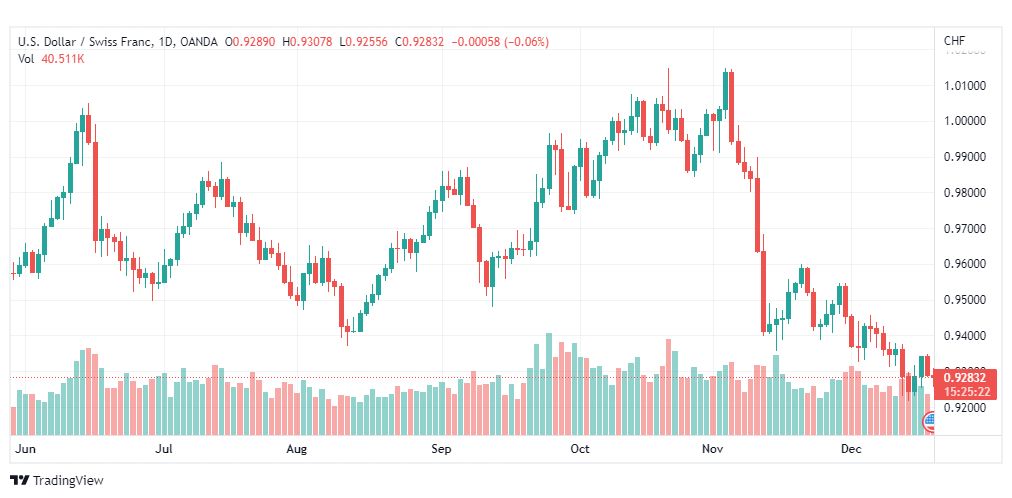Click the 1.00000 level on price scale

pyautogui.click(x=964, y=121)
